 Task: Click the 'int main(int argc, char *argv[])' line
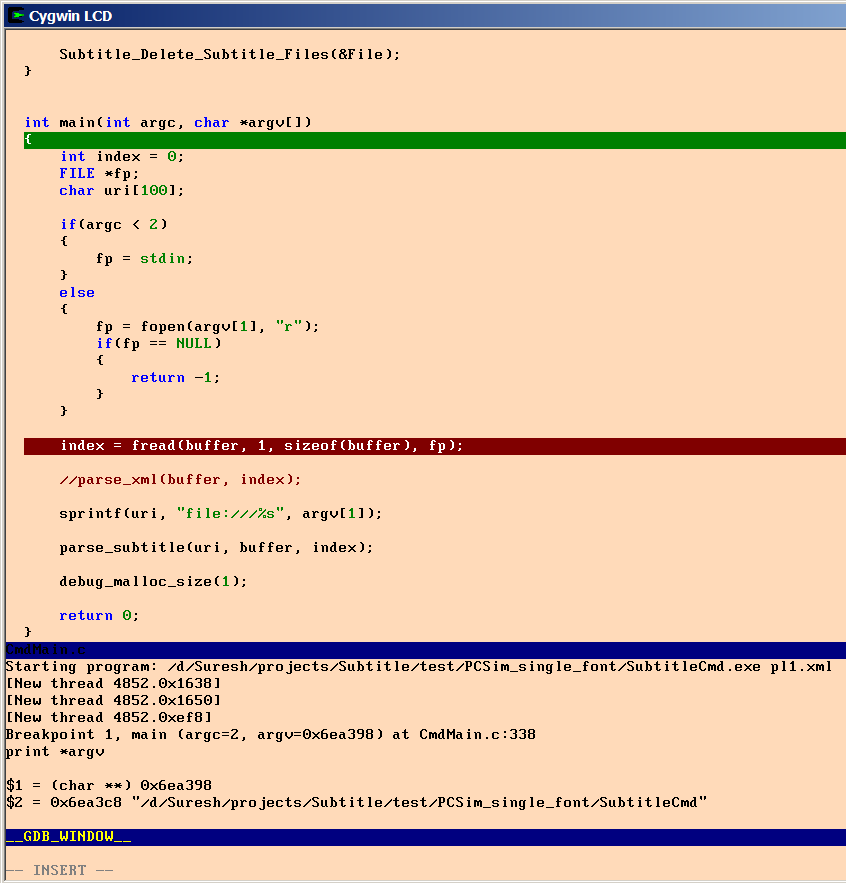(x=168, y=122)
